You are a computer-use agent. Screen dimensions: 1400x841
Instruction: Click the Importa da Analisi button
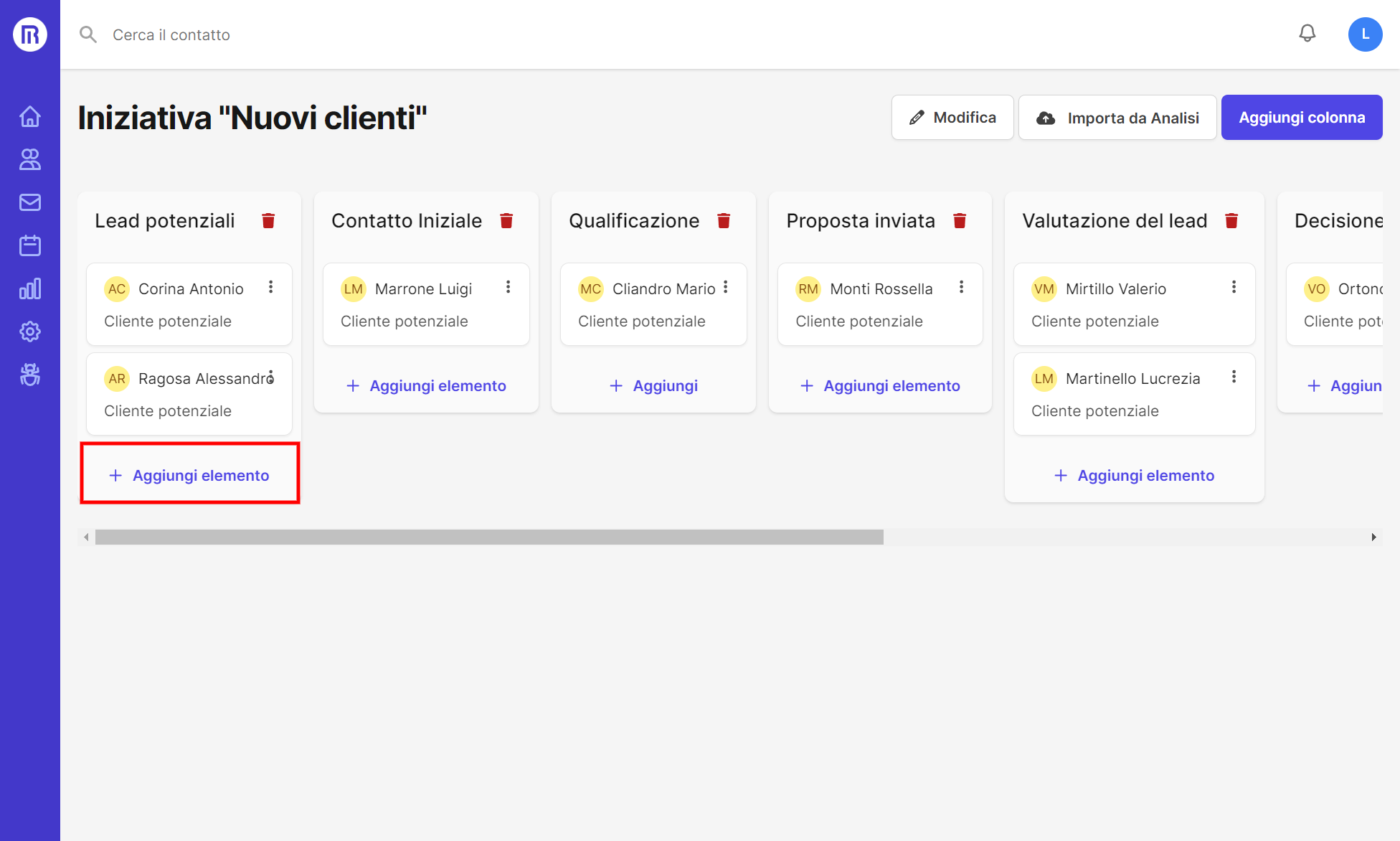click(1117, 118)
